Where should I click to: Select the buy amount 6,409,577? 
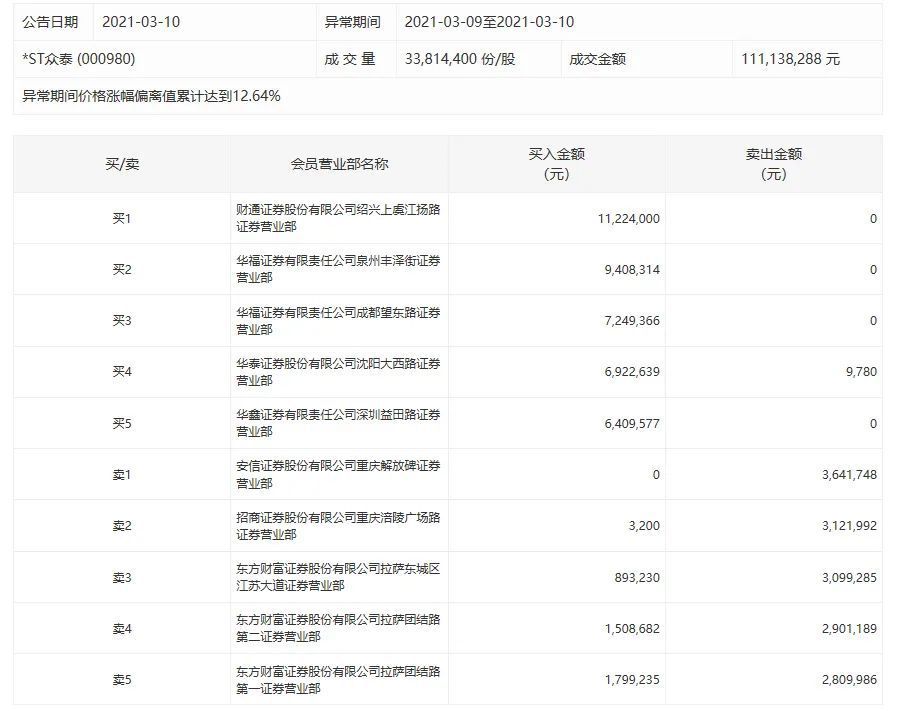click(x=632, y=424)
